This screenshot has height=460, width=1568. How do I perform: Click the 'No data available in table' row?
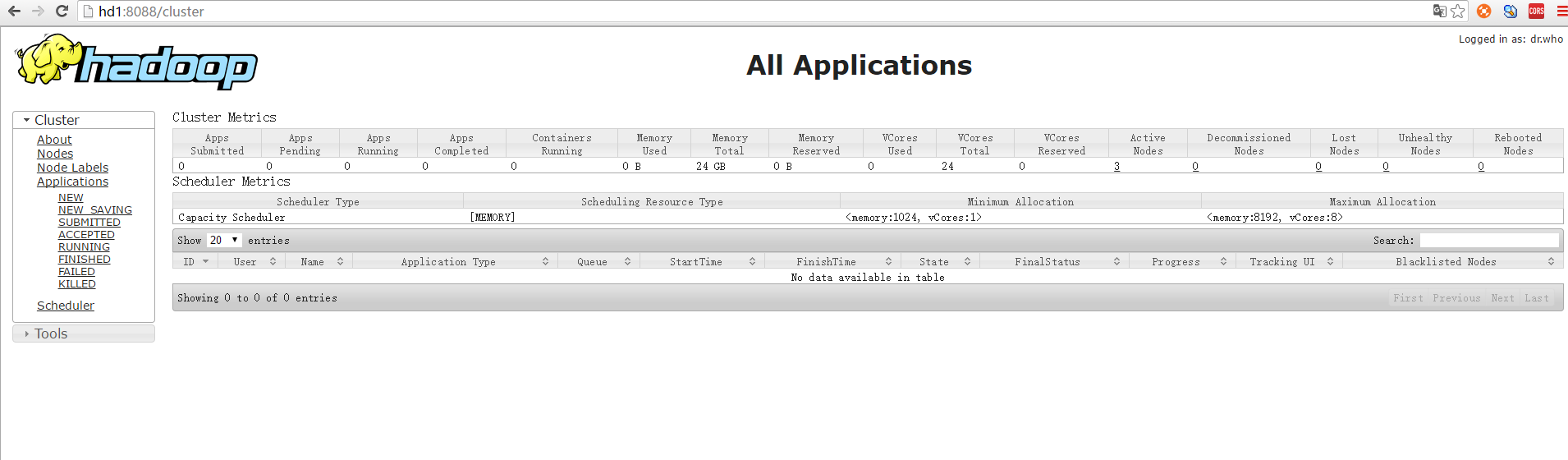click(868, 278)
